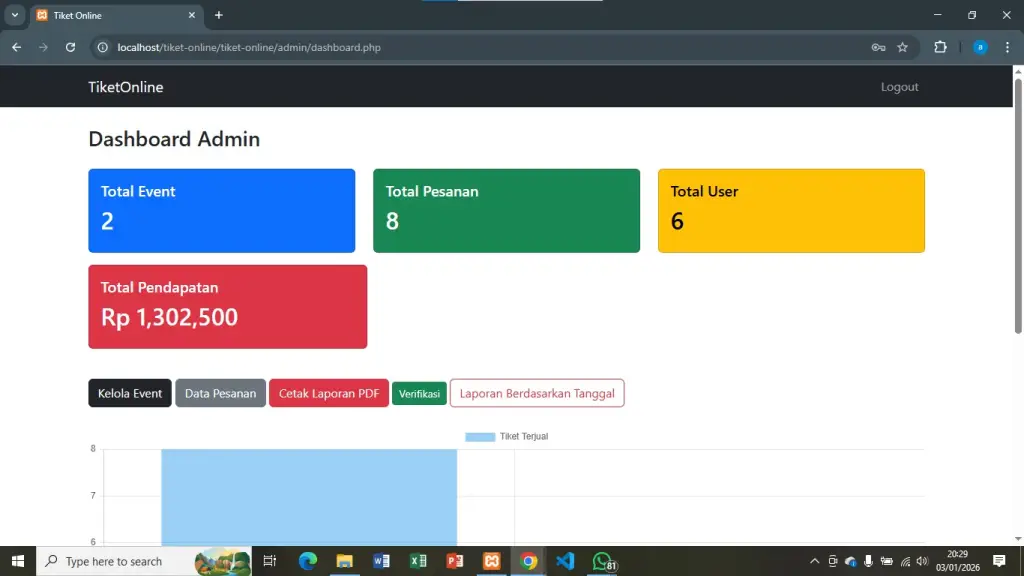Image resolution: width=1024 pixels, height=576 pixels.
Task: Reload the dashboard page
Action: [x=70, y=47]
